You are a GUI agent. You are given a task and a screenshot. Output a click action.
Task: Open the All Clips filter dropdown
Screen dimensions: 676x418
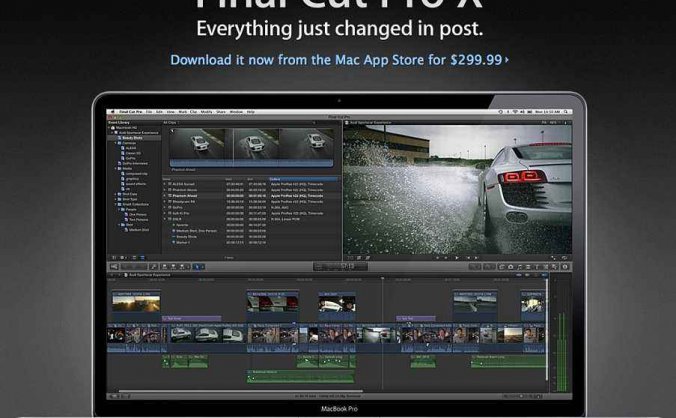click(171, 123)
